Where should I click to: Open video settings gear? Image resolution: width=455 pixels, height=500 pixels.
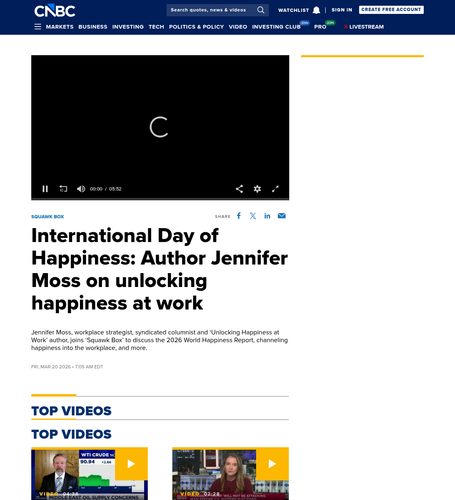pyautogui.click(x=257, y=189)
